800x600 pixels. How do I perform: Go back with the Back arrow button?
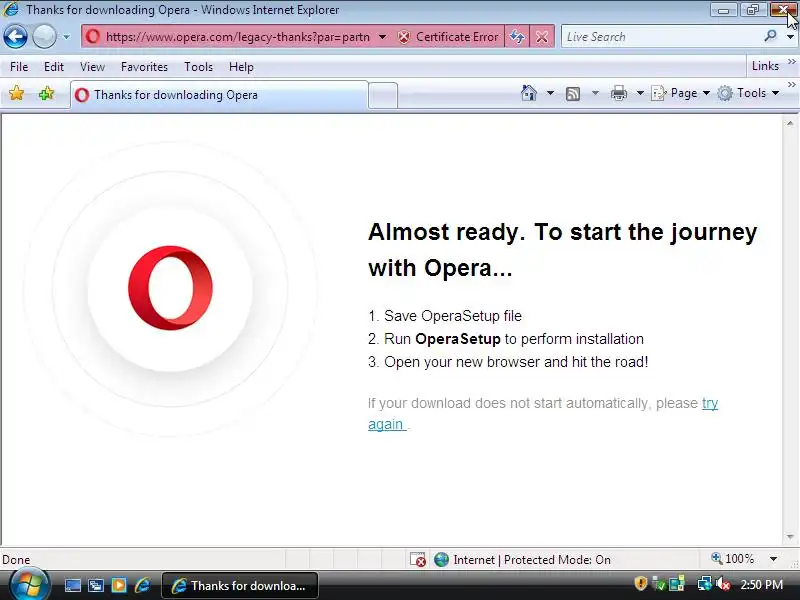(x=15, y=37)
